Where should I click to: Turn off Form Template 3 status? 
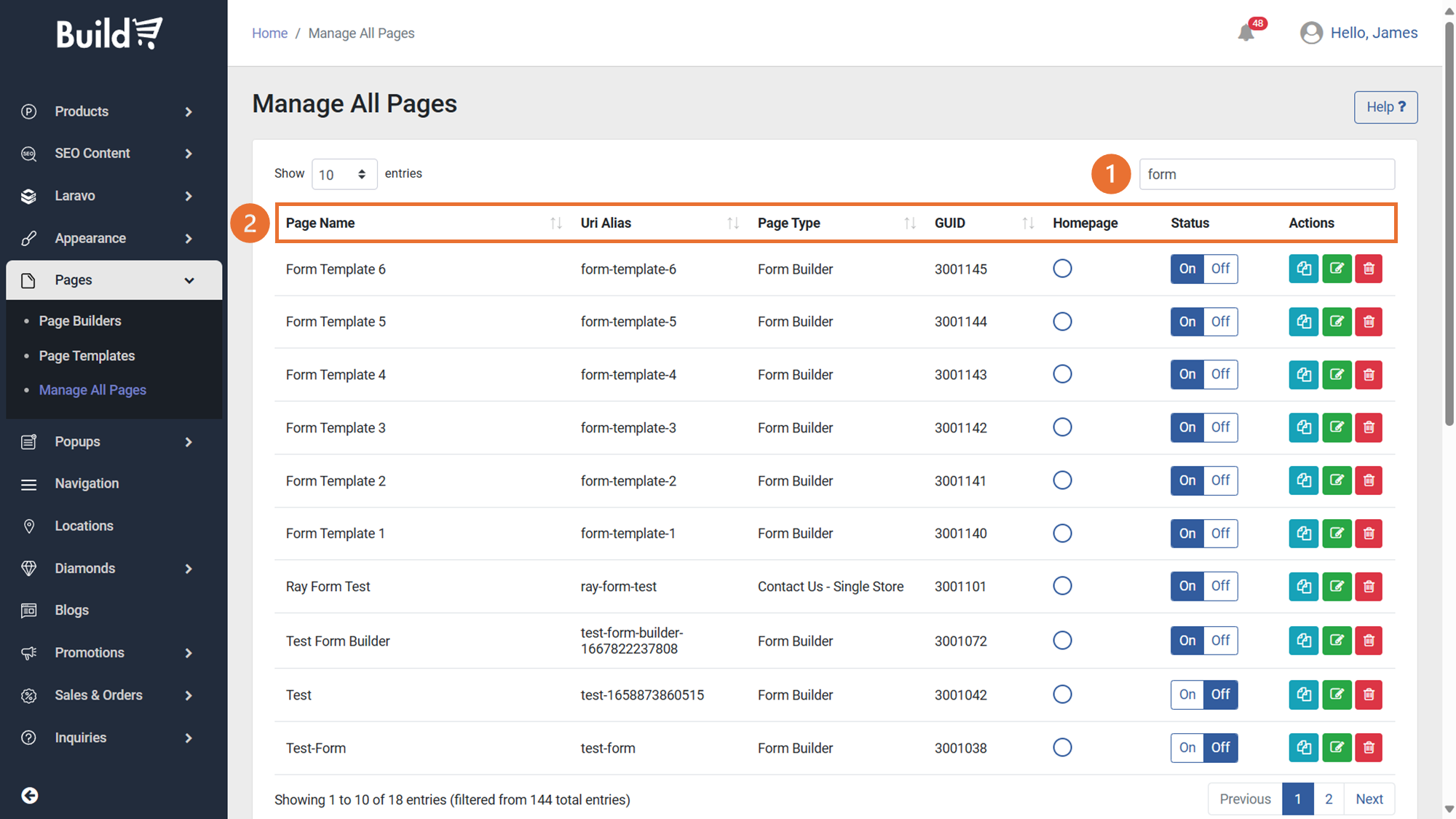(1220, 427)
